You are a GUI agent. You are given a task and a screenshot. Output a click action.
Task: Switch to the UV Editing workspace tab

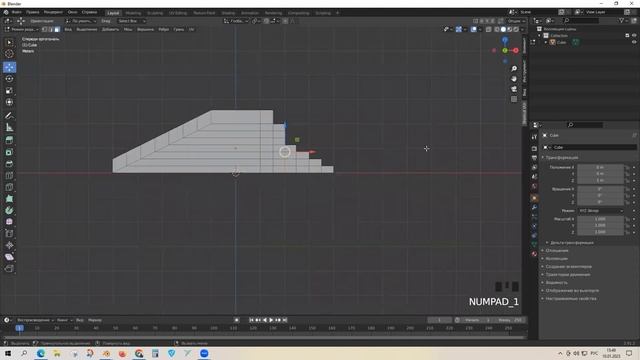(x=178, y=13)
